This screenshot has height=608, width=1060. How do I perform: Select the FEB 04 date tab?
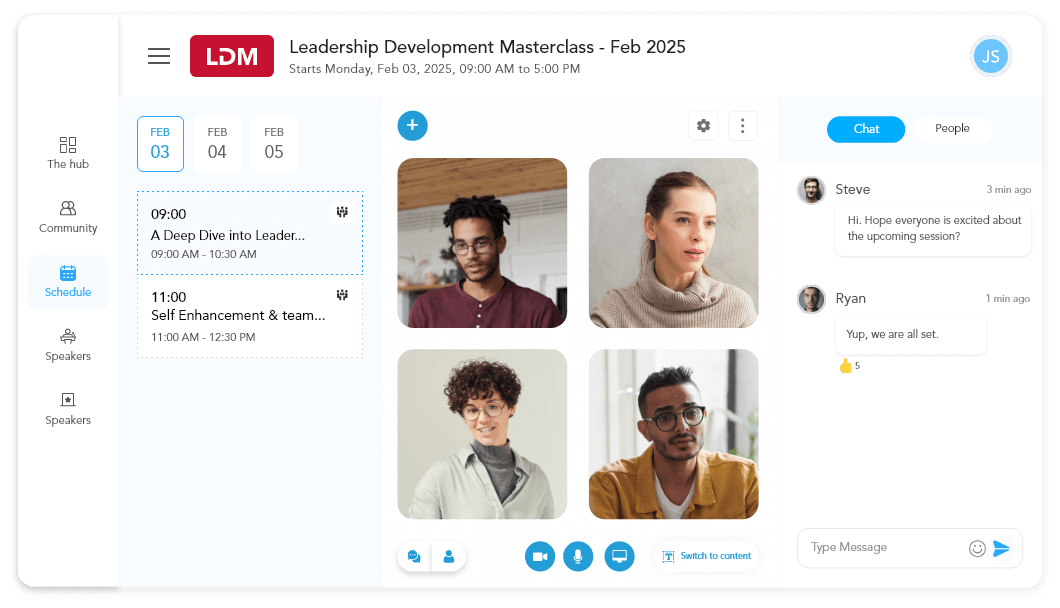[x=217, y=144]
